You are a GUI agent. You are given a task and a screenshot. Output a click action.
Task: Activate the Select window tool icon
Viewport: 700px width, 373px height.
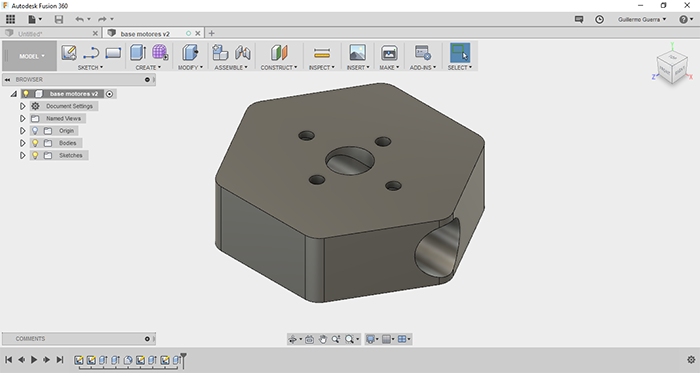(x=460, y=52)
